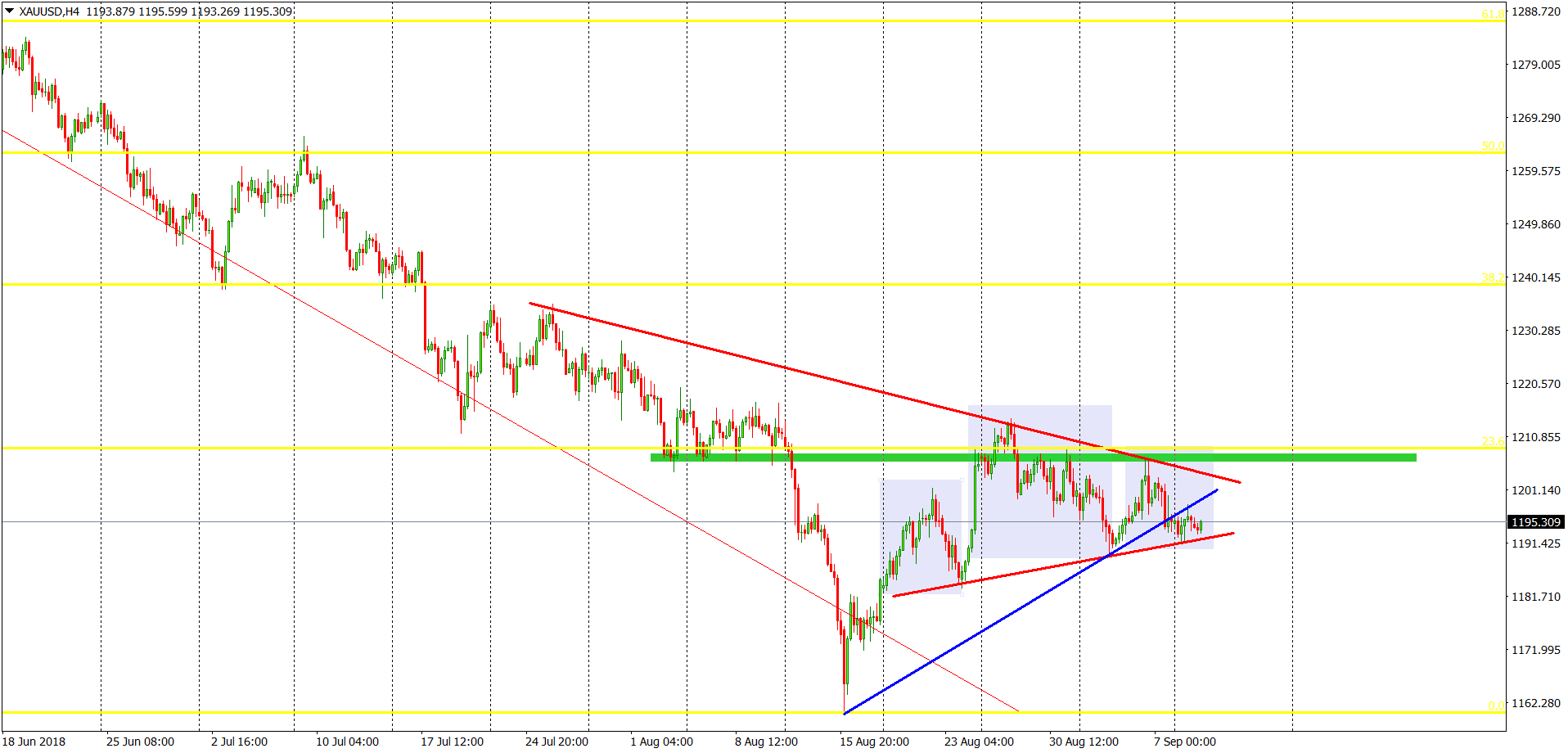1568x753 pixels.
Task: Click the 17 Jul 12:00 time label
Action: [x=452, y=742]
